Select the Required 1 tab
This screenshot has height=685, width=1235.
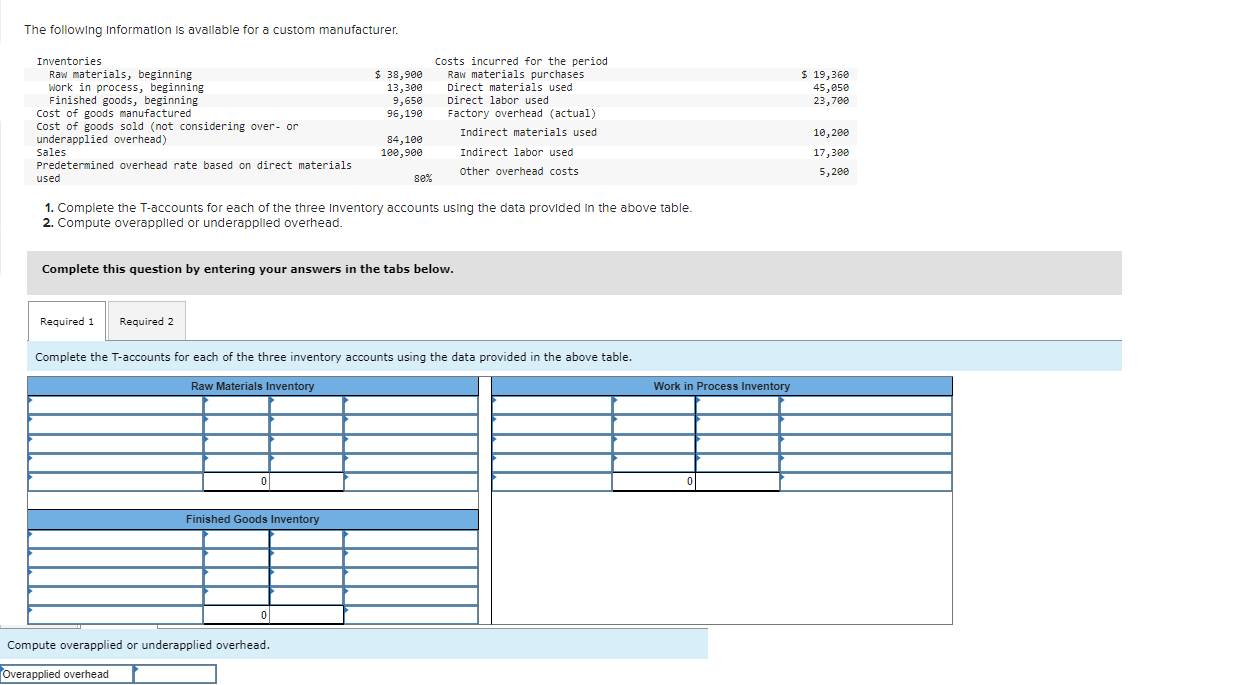(66, 321)
